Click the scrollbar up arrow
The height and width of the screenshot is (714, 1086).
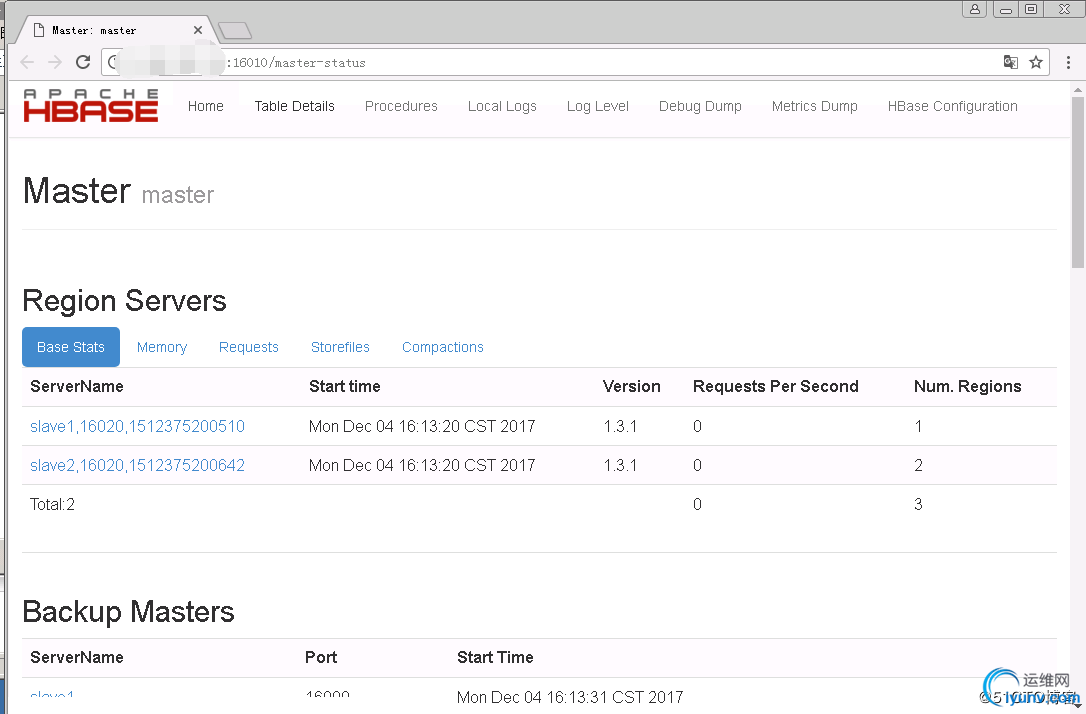1078,90
